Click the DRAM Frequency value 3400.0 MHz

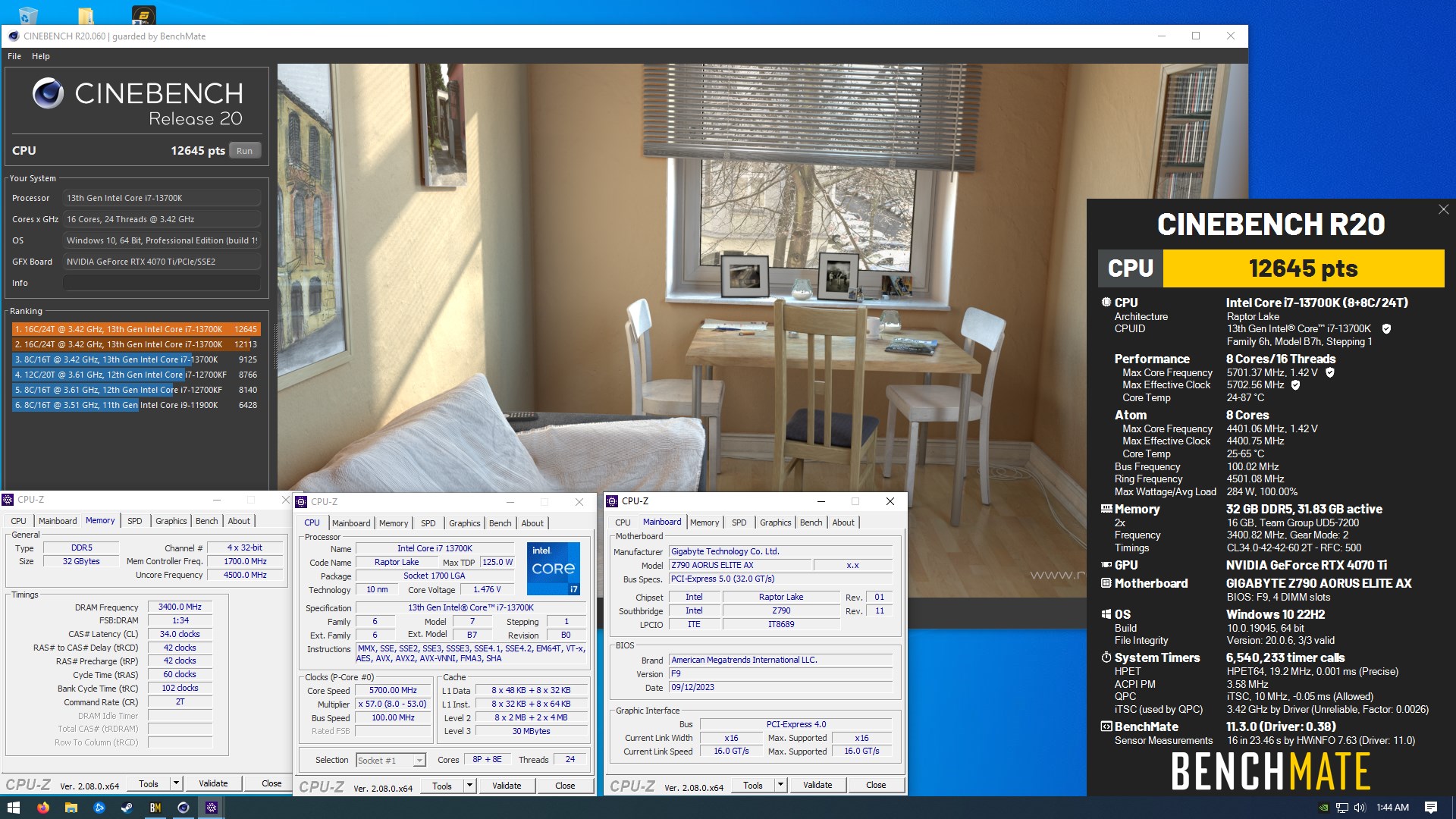click(180, 607)
